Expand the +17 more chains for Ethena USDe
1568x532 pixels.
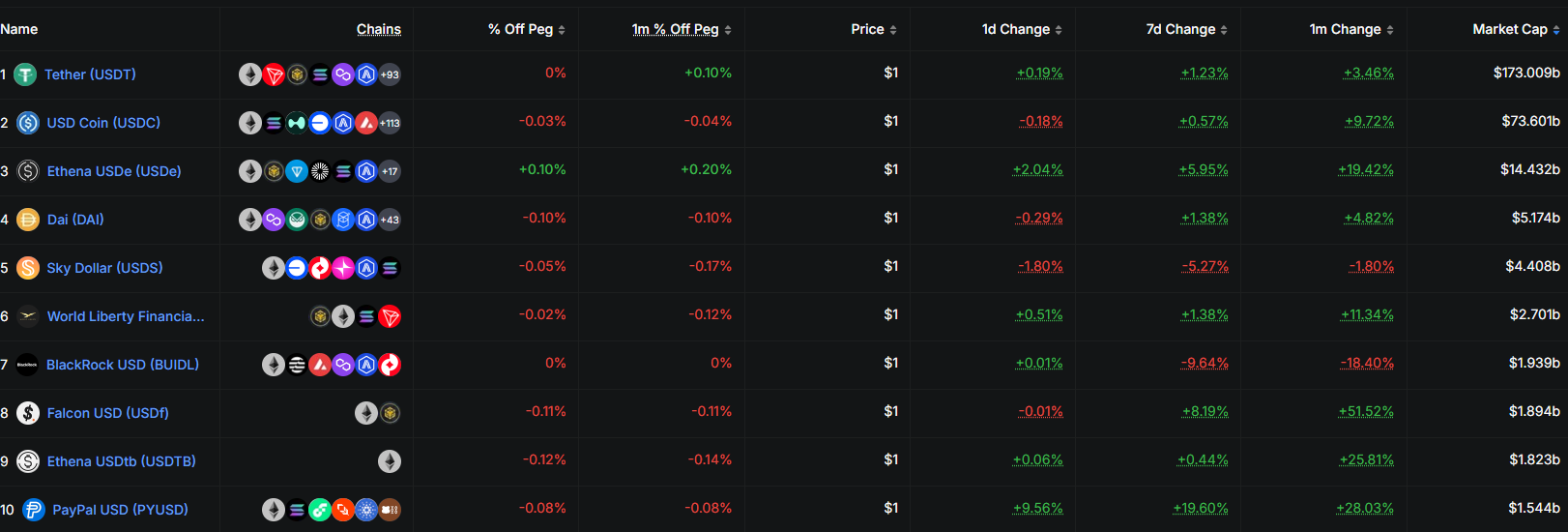pyautogui.click(x=390, y=171)
